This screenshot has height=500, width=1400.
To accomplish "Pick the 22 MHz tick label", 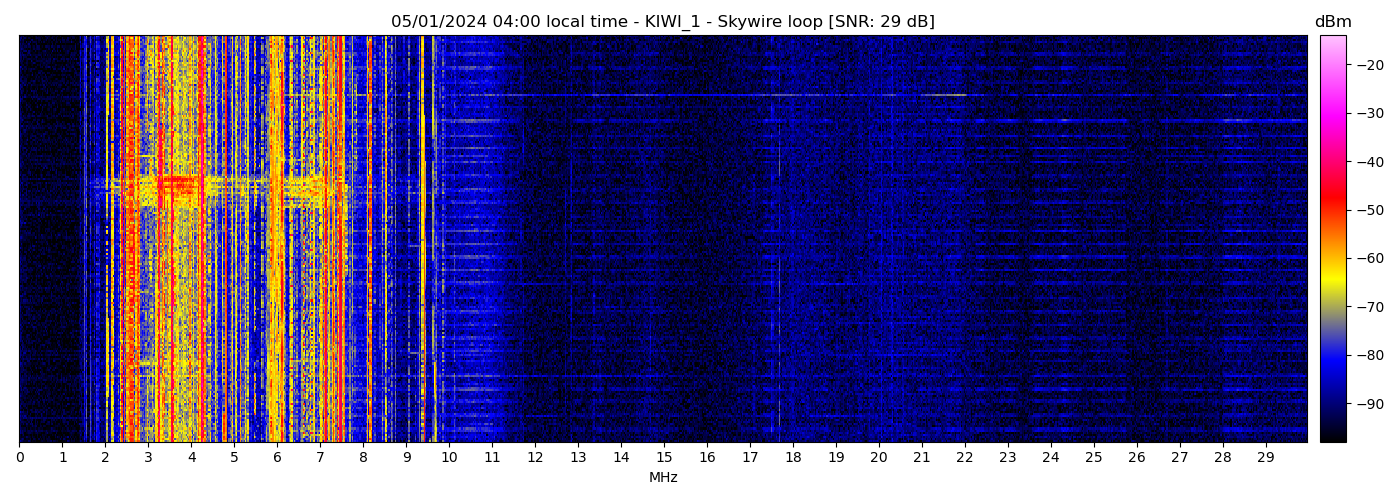I will coord(964,457).
